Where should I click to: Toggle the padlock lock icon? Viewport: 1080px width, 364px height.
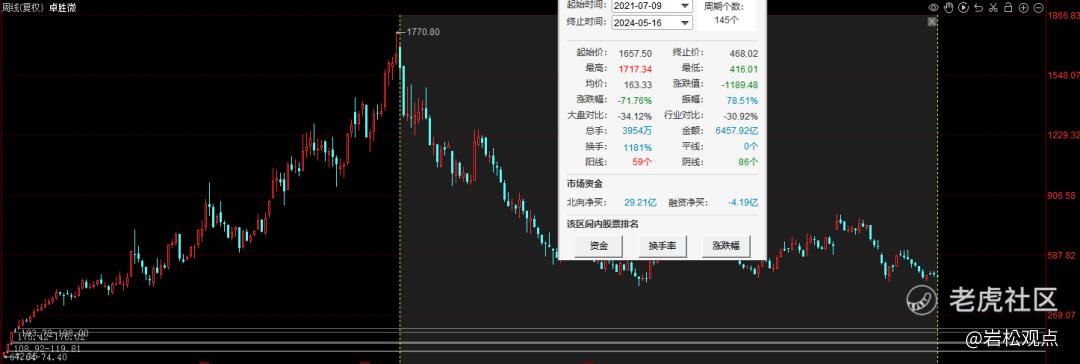(1008, 8)
